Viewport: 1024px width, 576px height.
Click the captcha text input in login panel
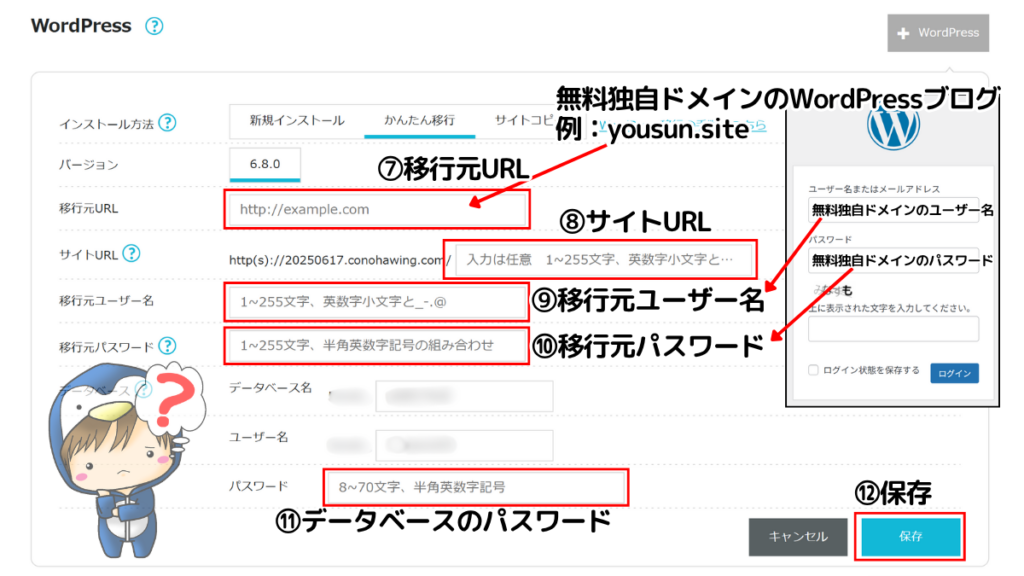pos(893,328)
